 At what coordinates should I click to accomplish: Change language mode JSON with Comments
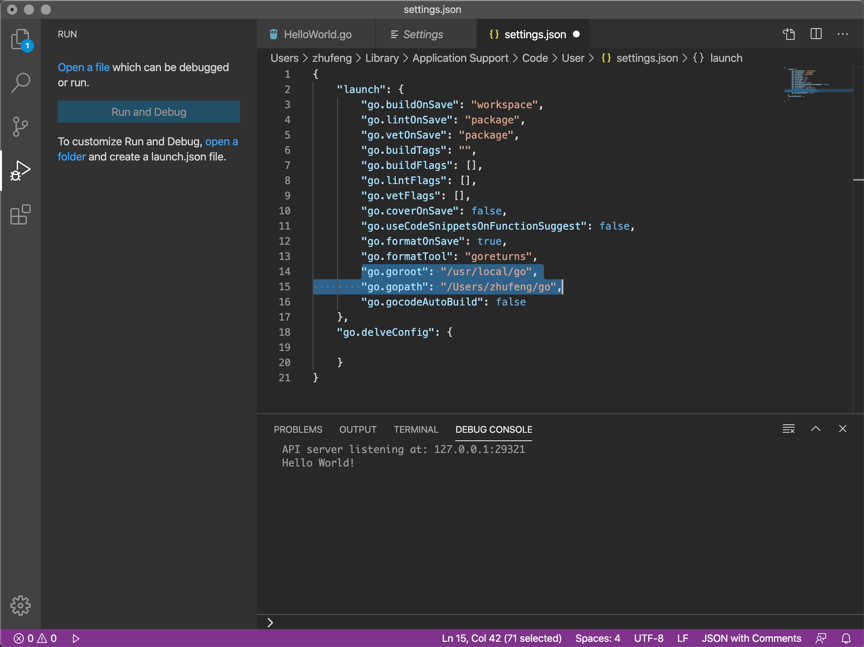pos(751,638)
